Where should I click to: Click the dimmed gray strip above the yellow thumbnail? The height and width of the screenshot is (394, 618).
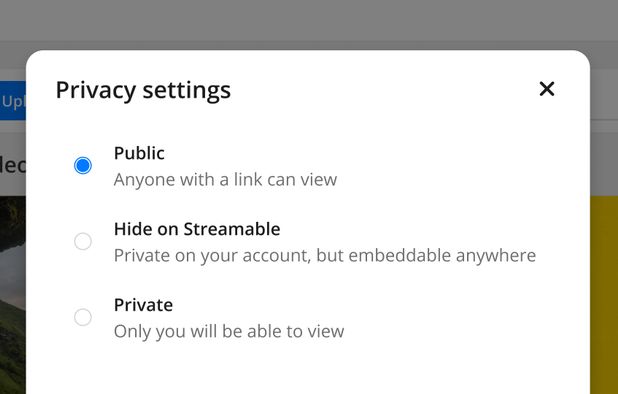click(604, 164)
